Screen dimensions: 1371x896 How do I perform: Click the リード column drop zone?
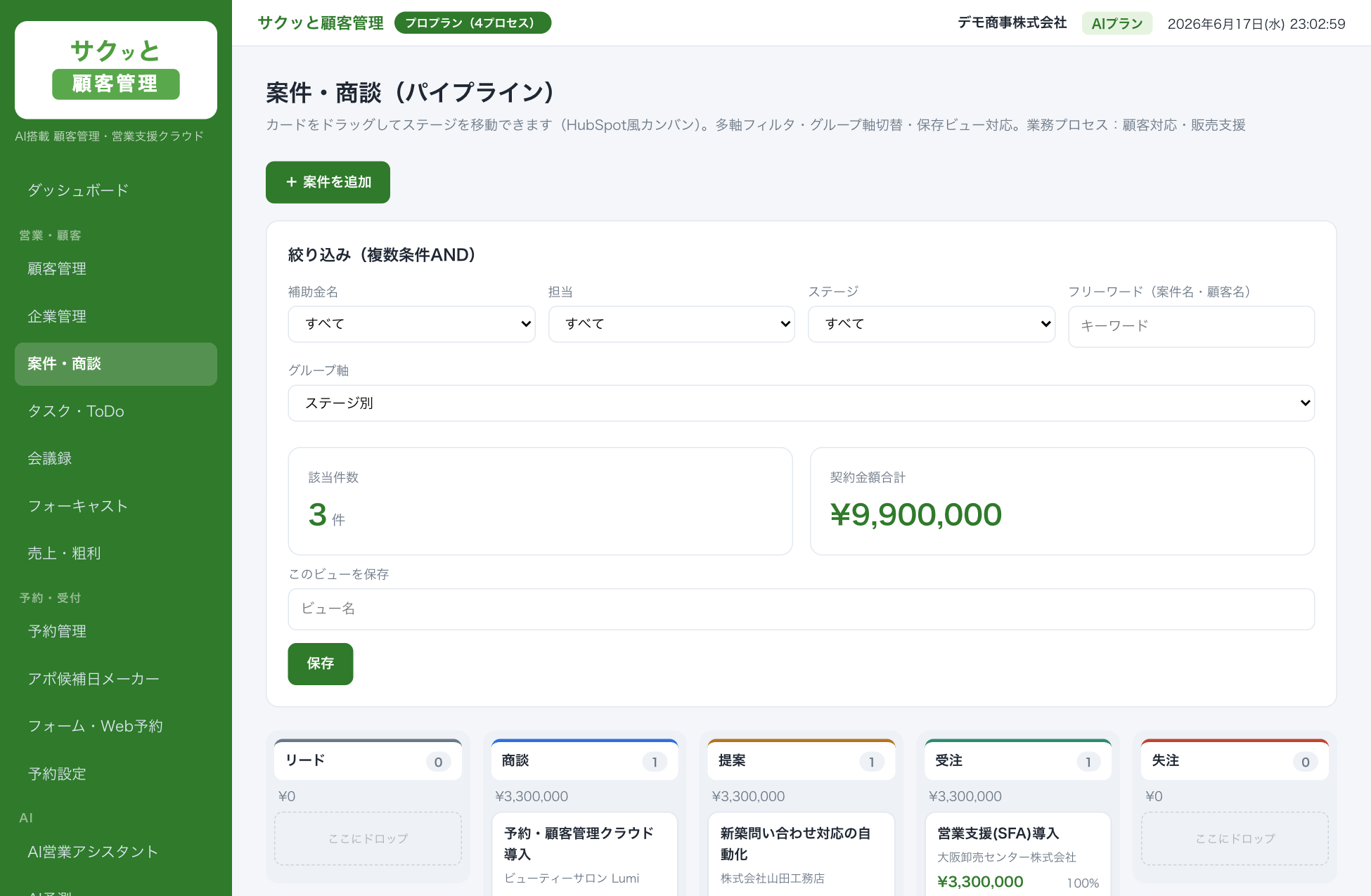coord(368,839)
